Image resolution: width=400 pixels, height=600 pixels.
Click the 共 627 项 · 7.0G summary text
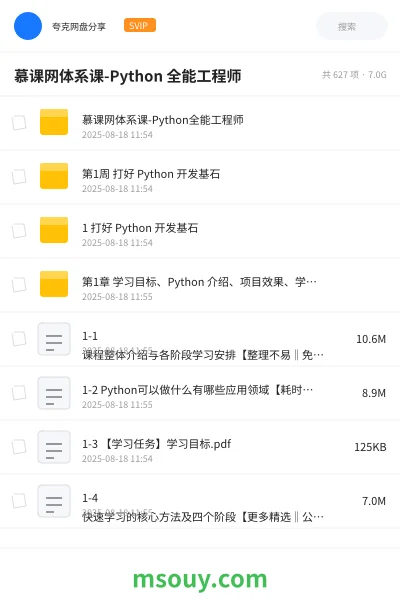click(x=354, y=75)
